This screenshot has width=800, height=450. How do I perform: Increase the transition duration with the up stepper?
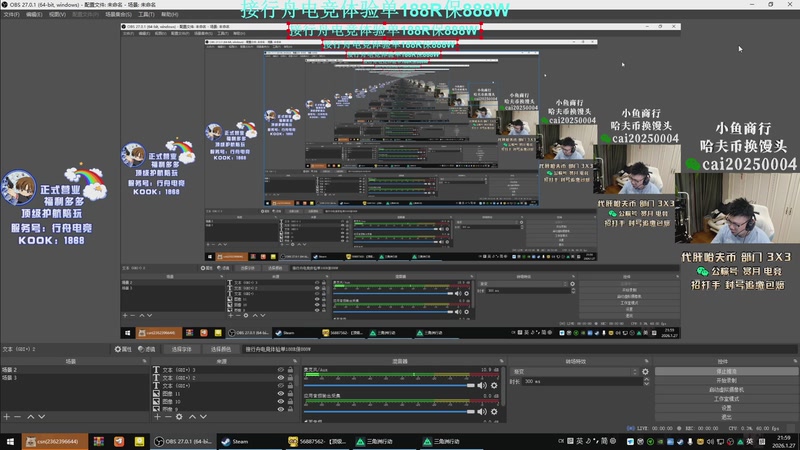pos(646,379)
